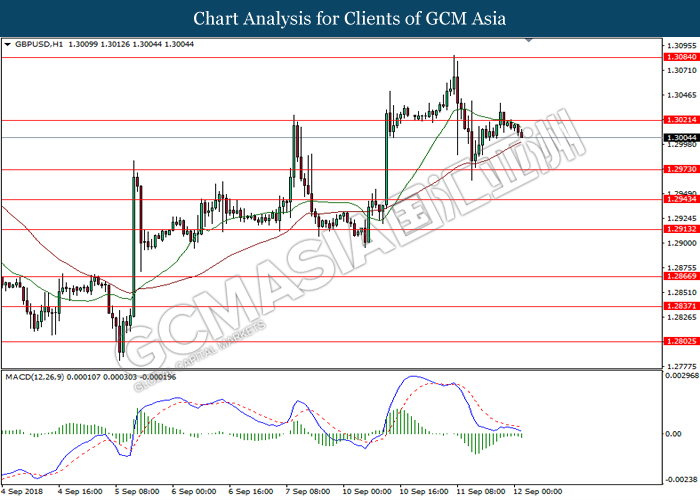
Task: Select the 1.29434 red level label
Action: (x=681, y=199)
